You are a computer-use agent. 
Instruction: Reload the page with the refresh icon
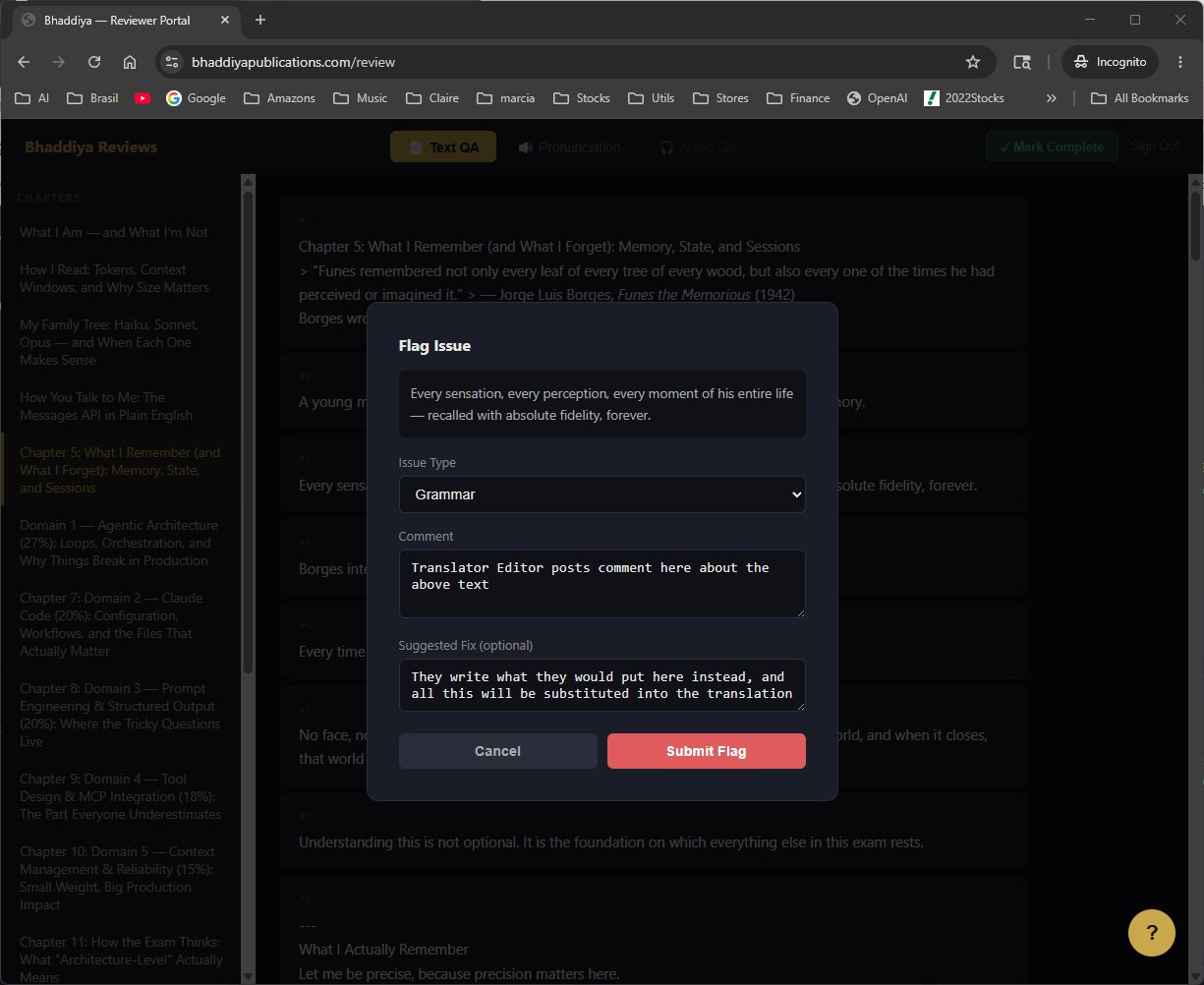pyautogui.click(x=94, y=62)
